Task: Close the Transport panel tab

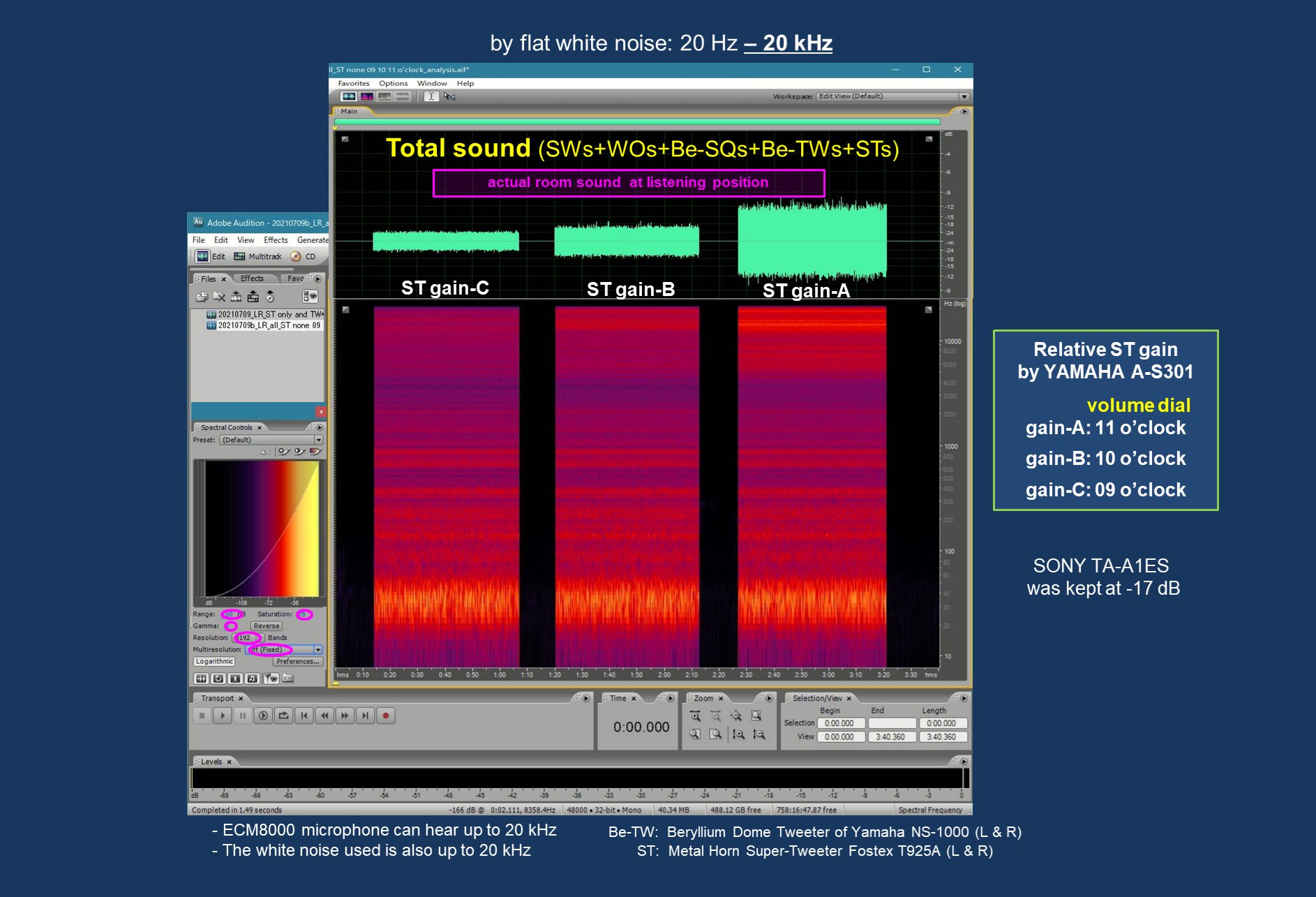Action: click(x=241, y=698)
